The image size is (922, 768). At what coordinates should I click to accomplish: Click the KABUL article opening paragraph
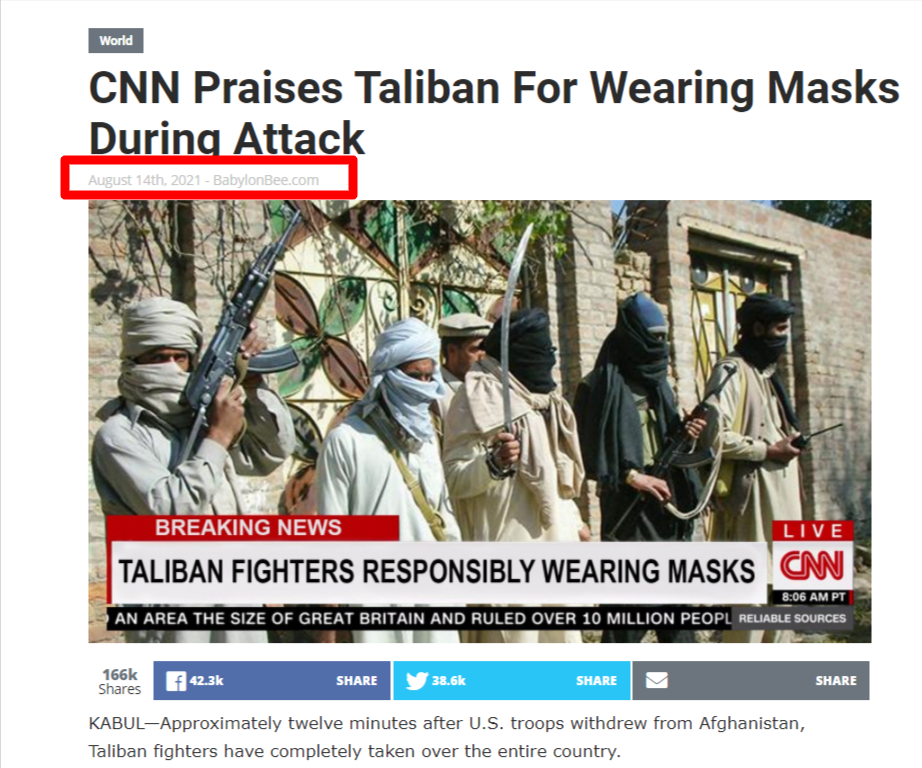447,737
